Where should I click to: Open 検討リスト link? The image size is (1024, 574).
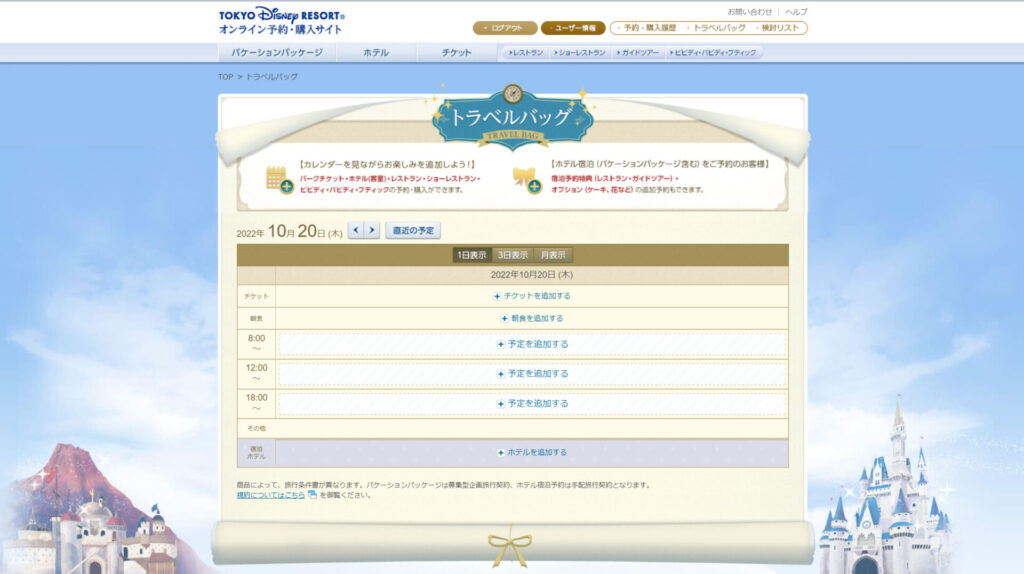point(779,28)
